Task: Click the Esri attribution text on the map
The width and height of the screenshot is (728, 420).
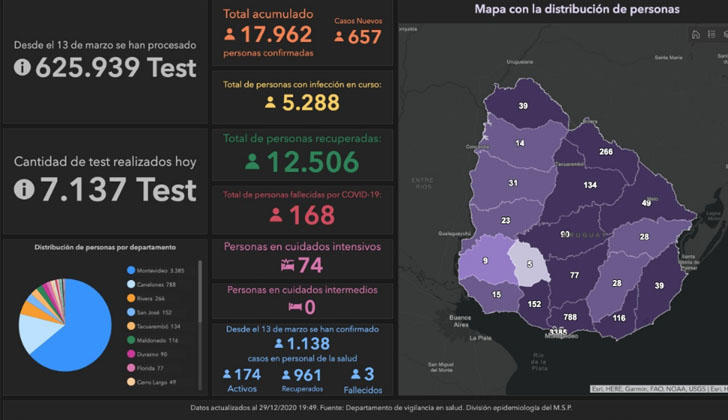Action: [659, 388]
